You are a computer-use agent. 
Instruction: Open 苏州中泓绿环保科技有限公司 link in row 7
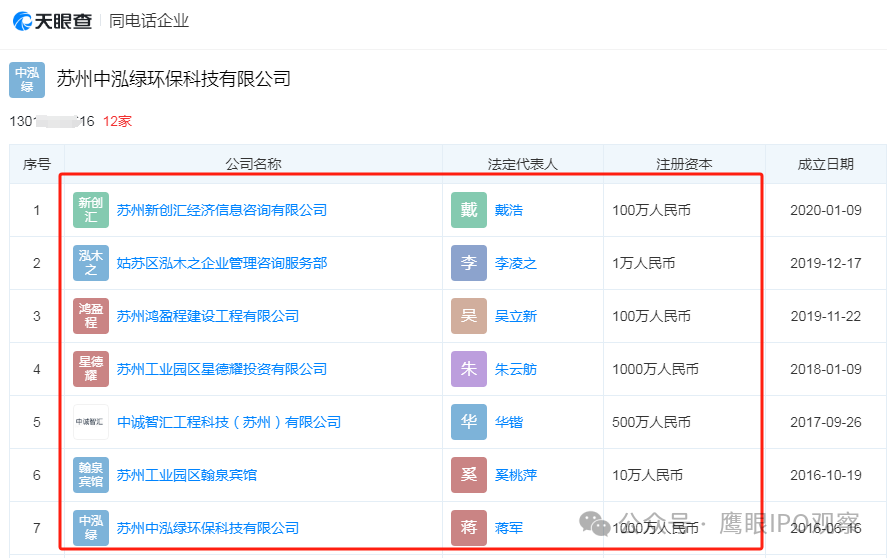tap(208, 528)
